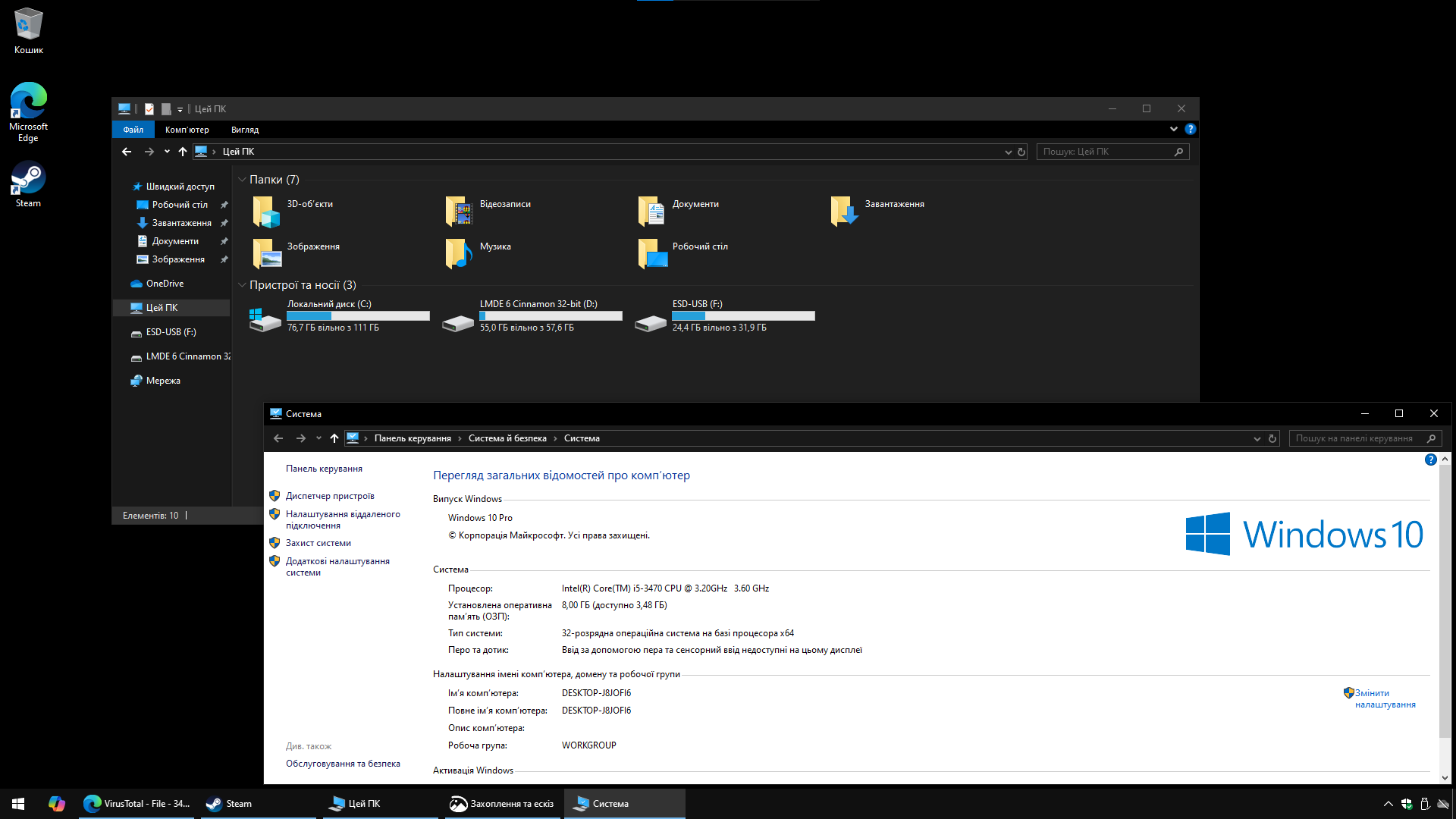This screenshot has height=819, width=1456.
Task: Click Local Disk (C:) usage bar
Action: 359,316
